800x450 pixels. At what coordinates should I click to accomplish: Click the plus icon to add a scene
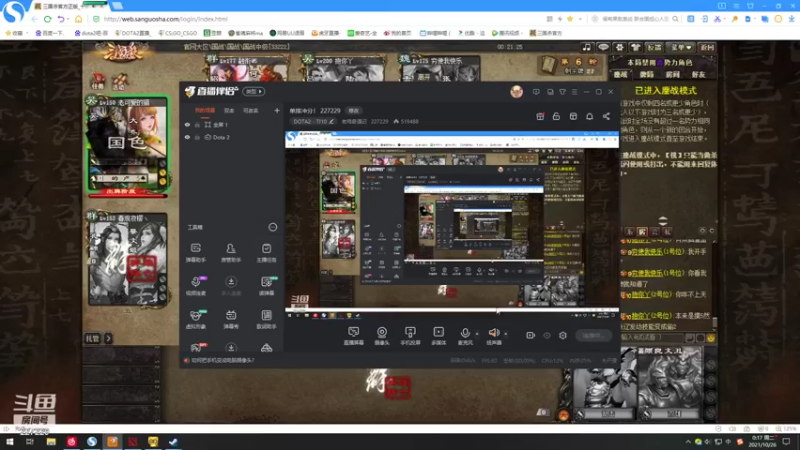(277, 110)
